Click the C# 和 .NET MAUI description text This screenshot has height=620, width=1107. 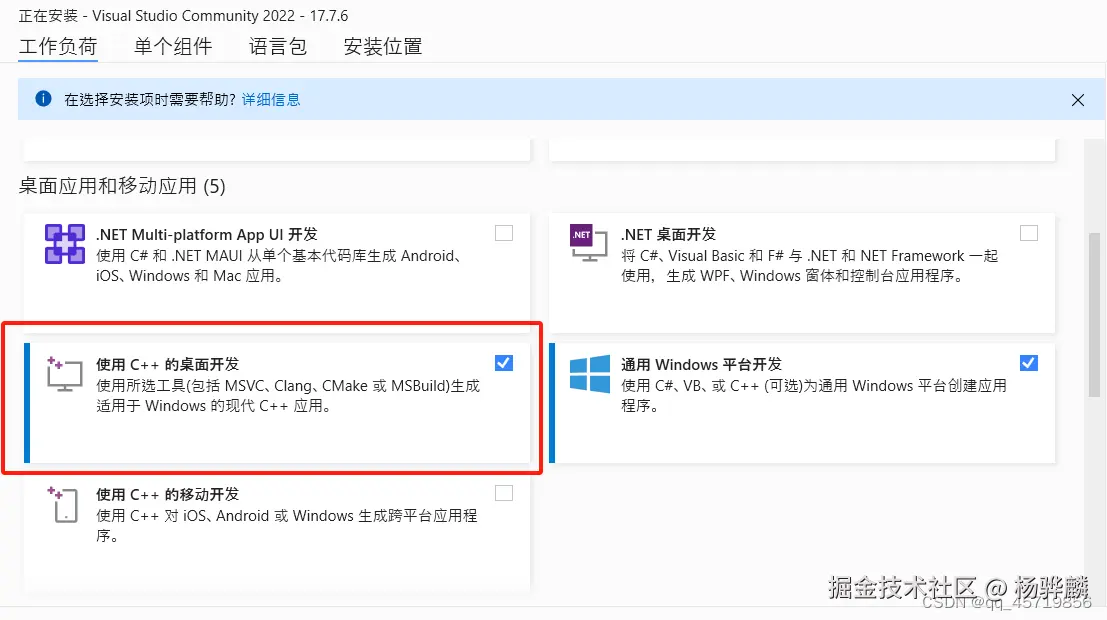point(280,266)
